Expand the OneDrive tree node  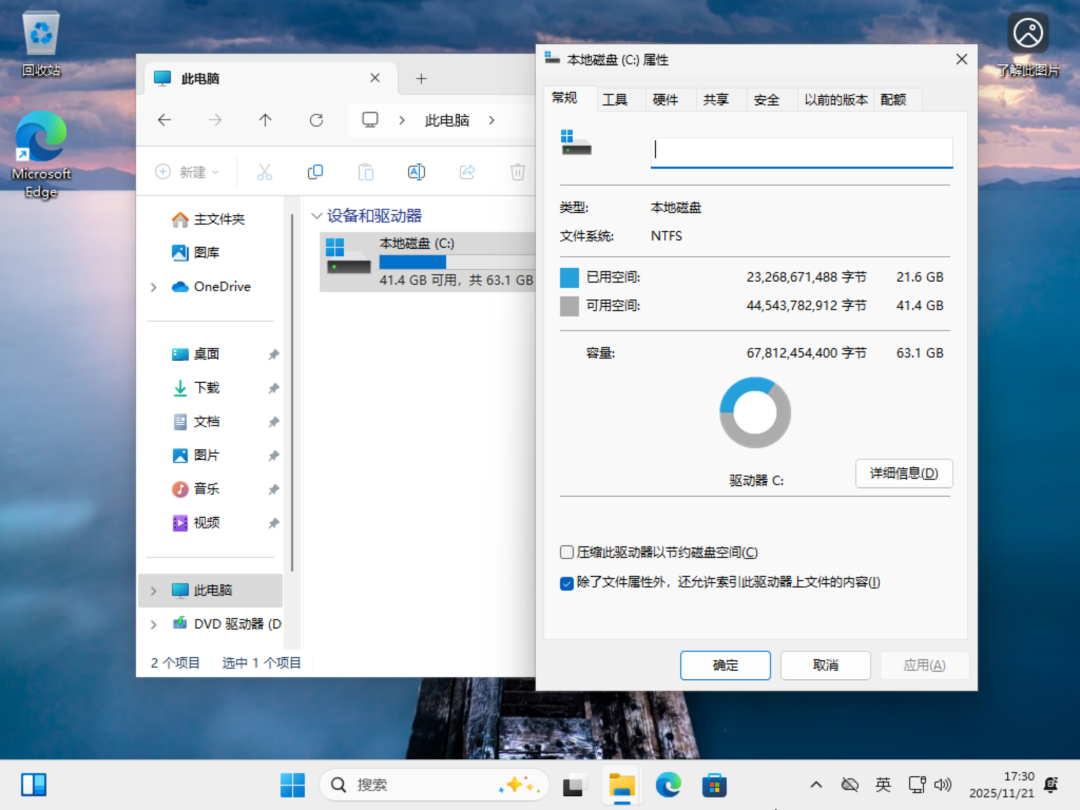(x=154, y=287)
